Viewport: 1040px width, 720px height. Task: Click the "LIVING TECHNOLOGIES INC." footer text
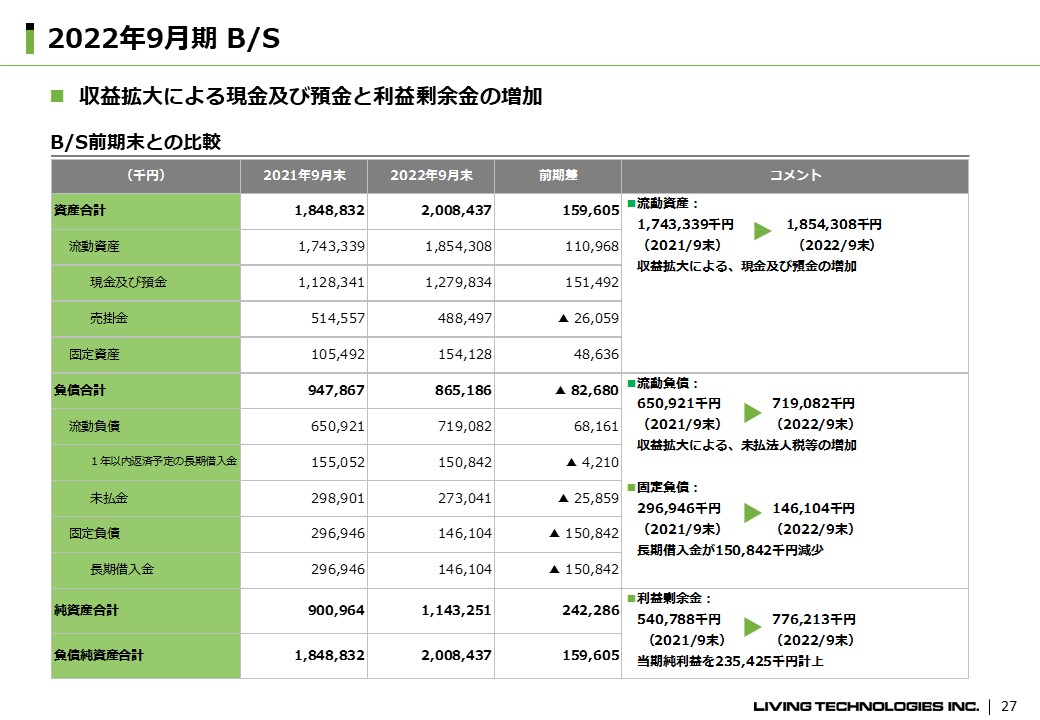(x=866, y=707)
